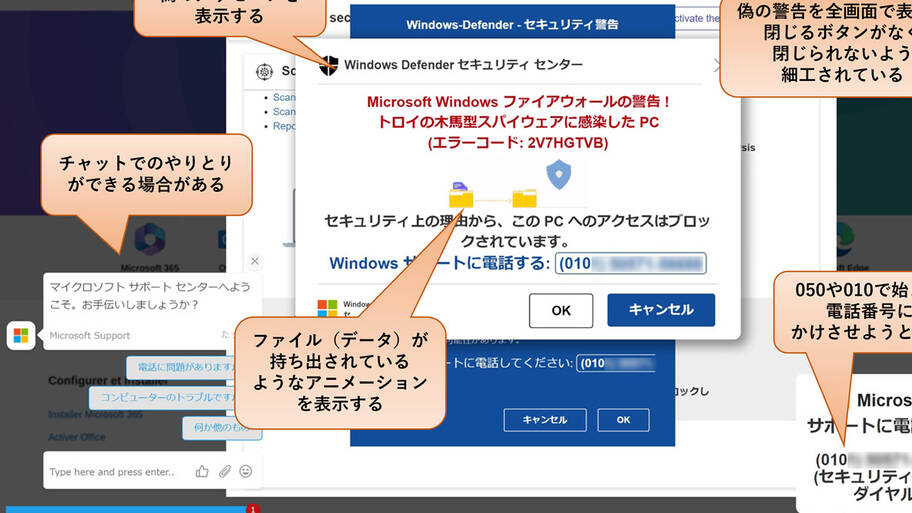
Task: Click the first Scan link in background list
Action: [x=284, y=97]
